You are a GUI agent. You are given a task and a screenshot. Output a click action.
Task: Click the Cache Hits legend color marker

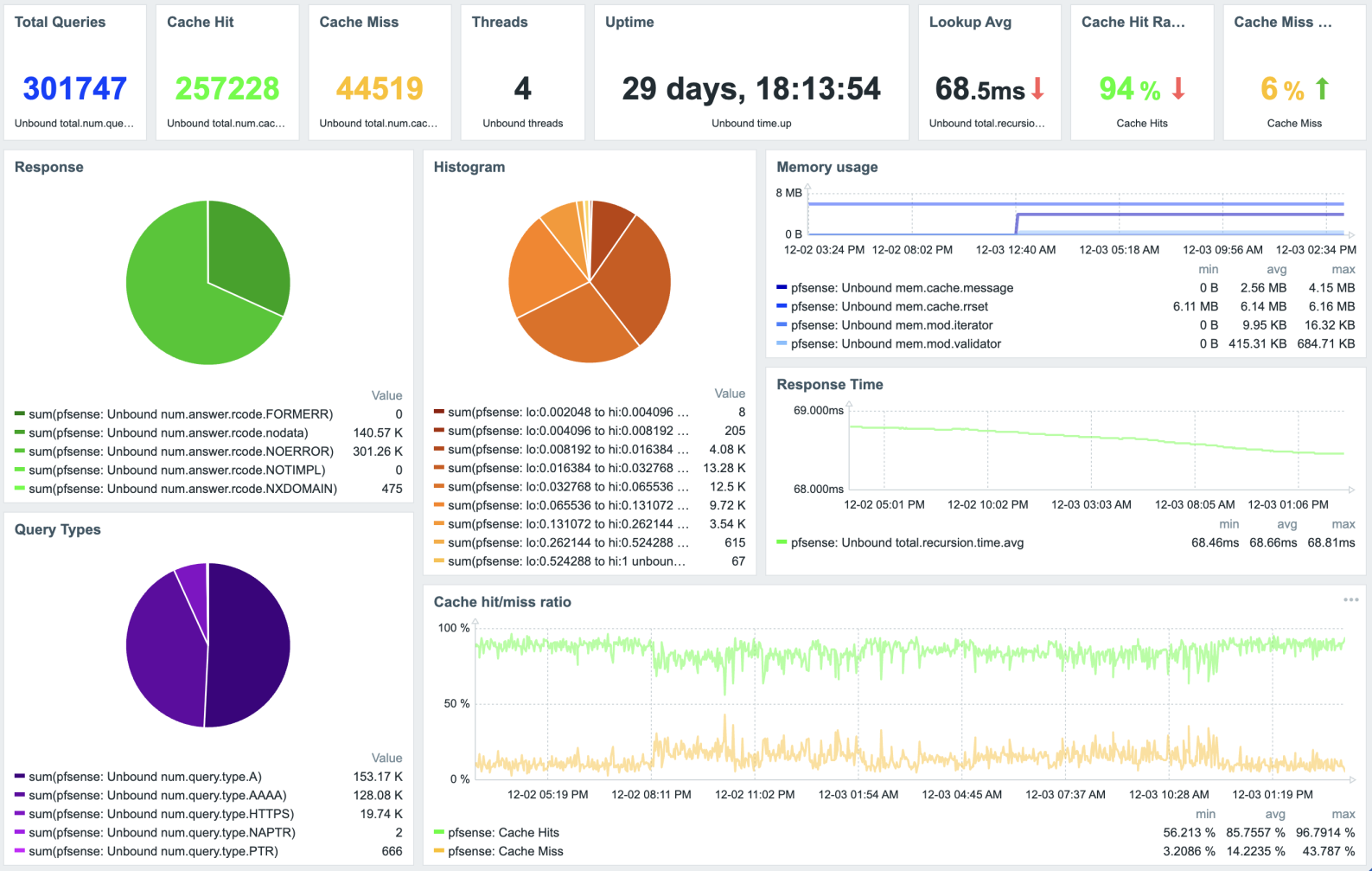pos(439,833)
